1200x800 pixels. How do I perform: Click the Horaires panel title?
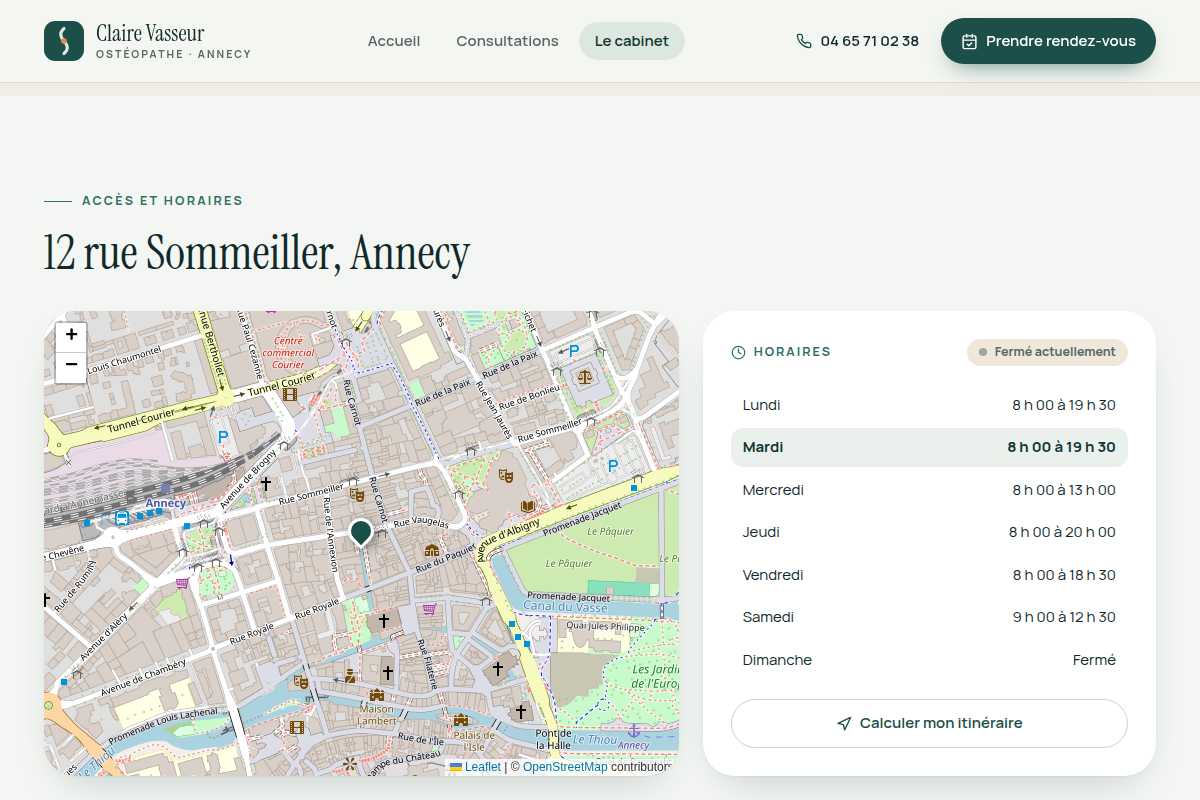[792, 352]
